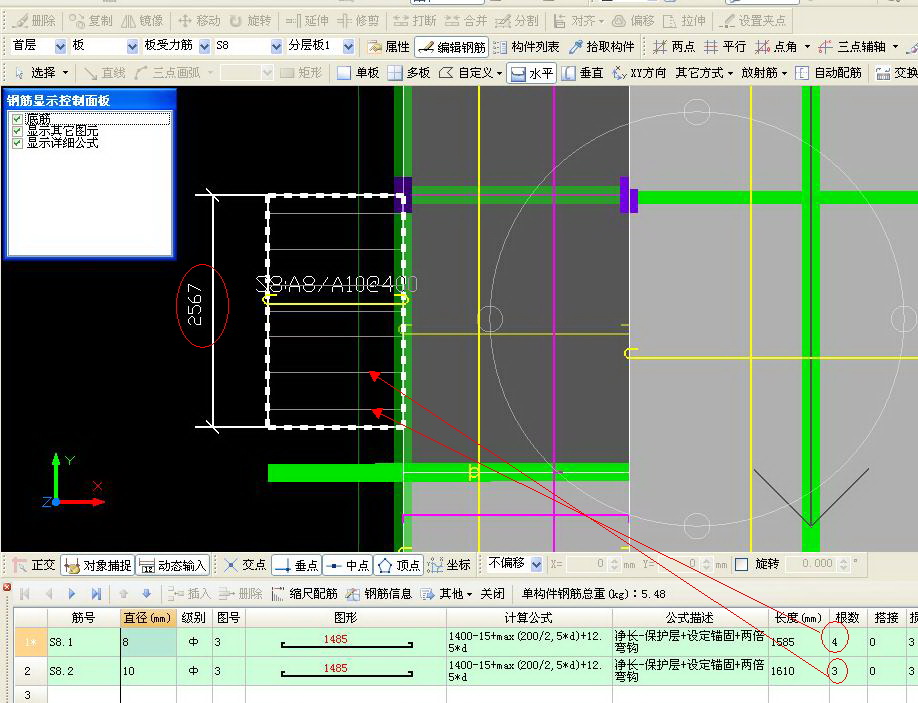Select diameter cell of S8.1 row
The width and height of the screenshot is (918, 703).
click(149, 642)
